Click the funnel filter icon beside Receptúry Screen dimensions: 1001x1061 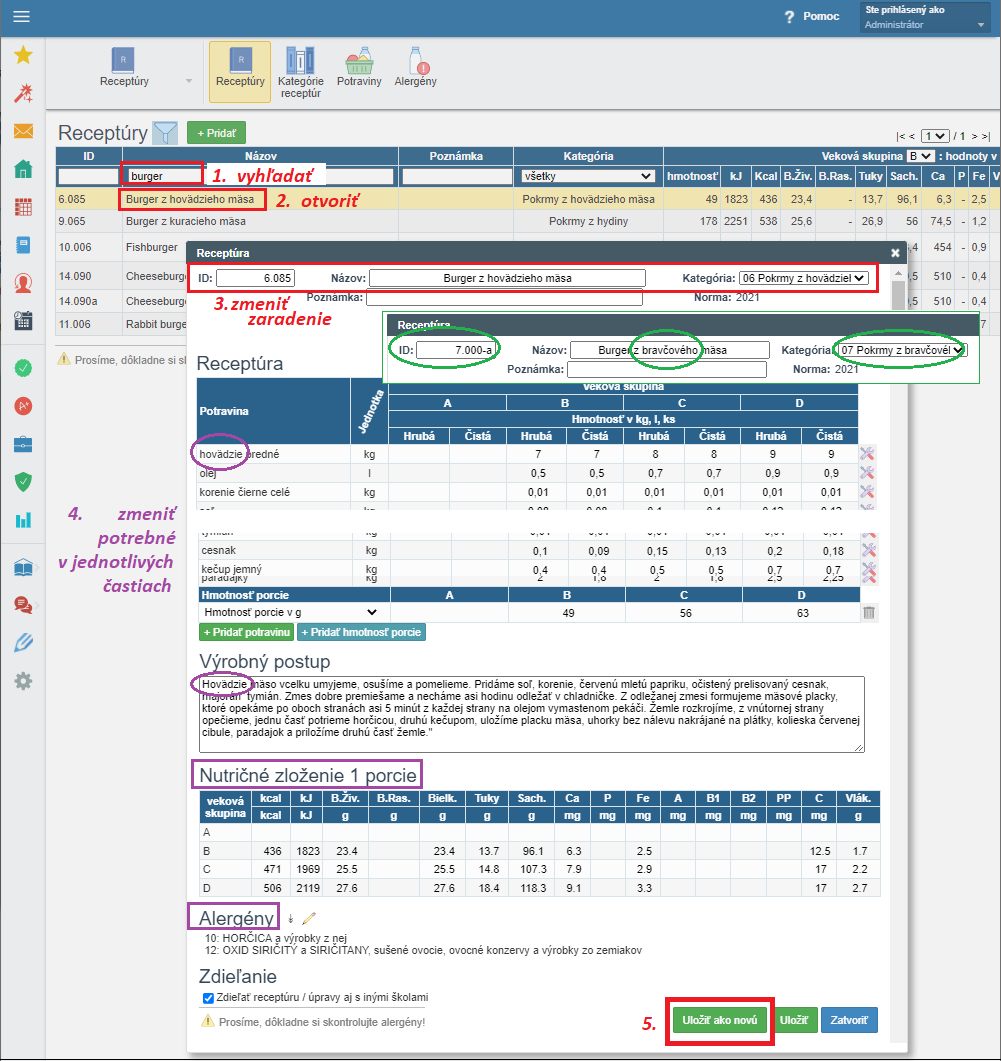(164, 133)
